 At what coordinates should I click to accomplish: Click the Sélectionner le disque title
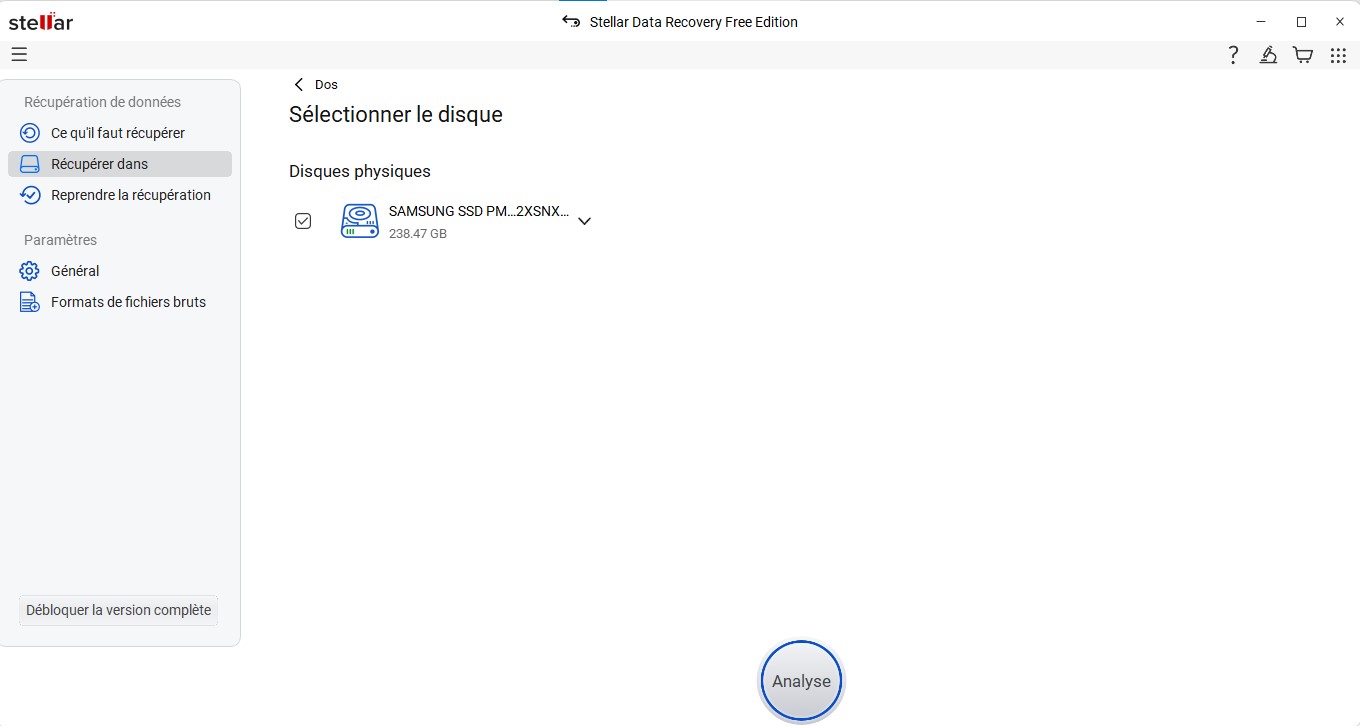396,115
